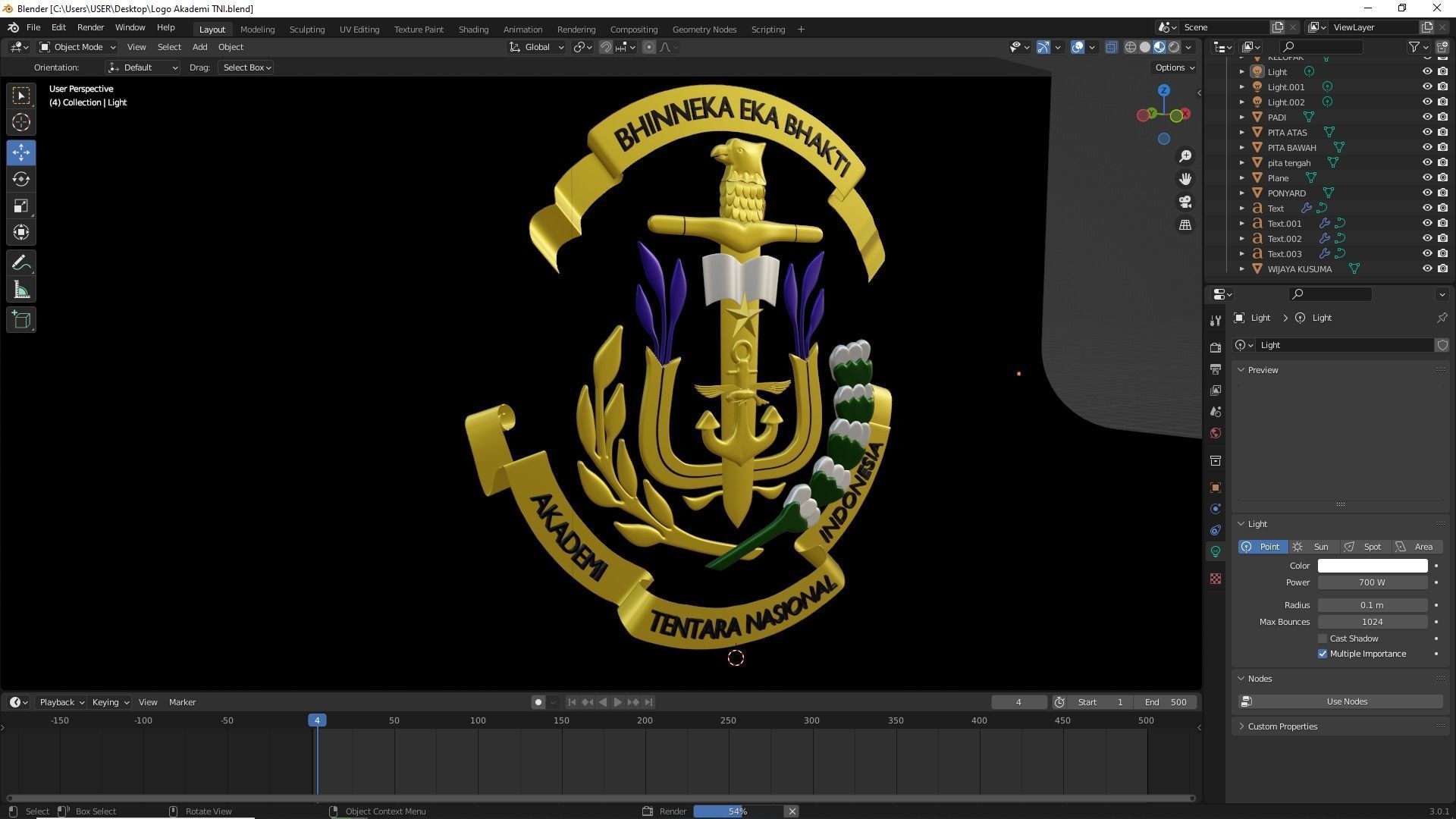Set light type to Area

1417,547
